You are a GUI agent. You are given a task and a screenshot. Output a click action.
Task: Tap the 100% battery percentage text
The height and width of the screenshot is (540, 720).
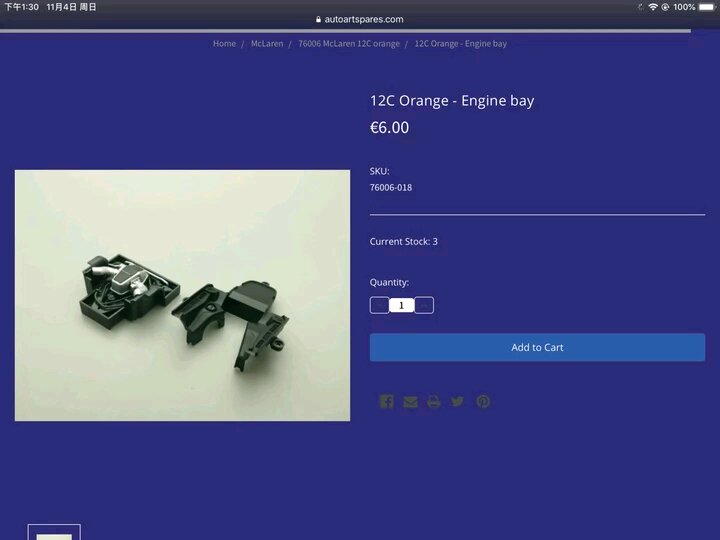pos(684,7)
